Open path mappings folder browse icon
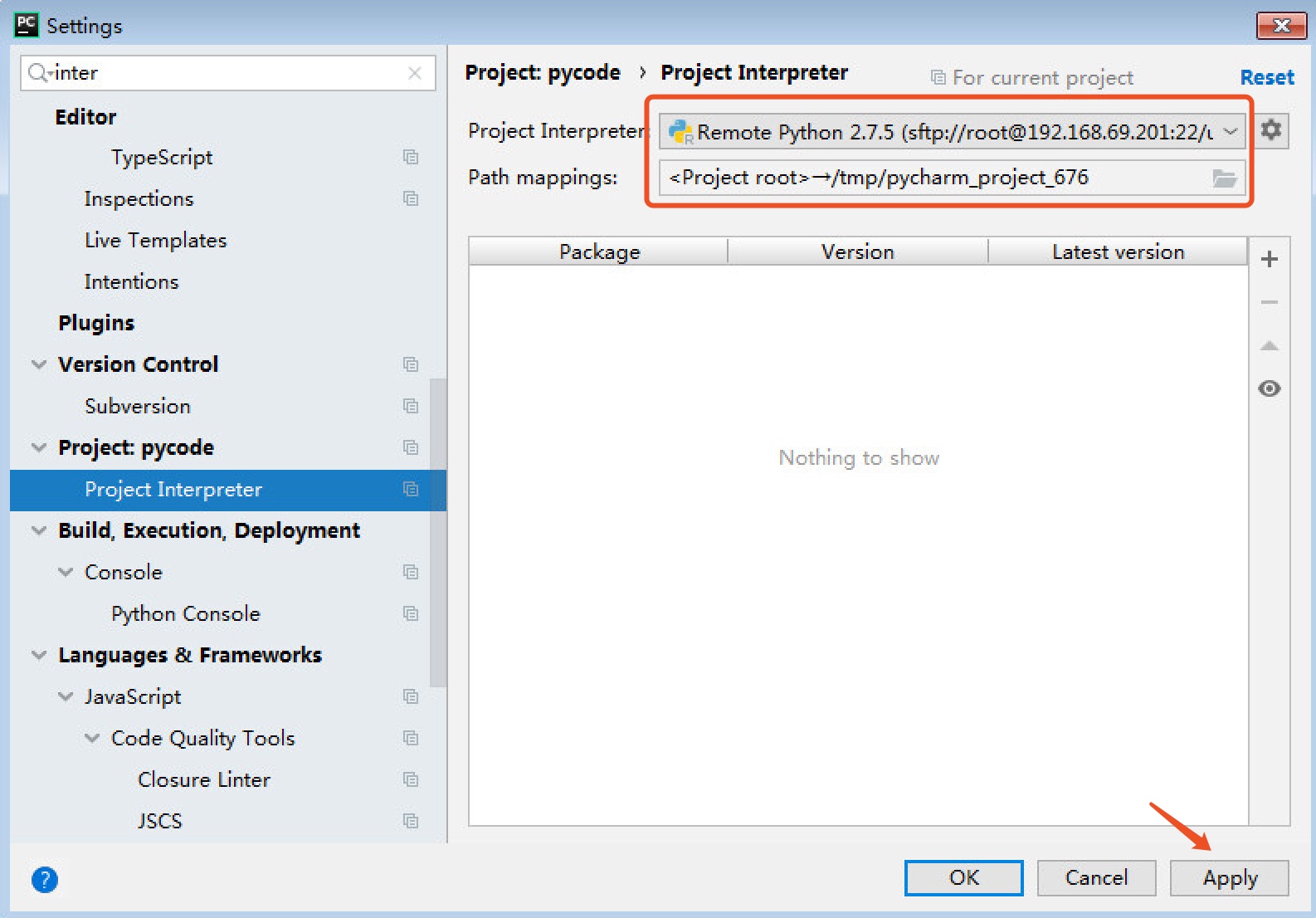Image resolution: width=1316 pixels, height=918 pixels. click(x=1224, y=178)
